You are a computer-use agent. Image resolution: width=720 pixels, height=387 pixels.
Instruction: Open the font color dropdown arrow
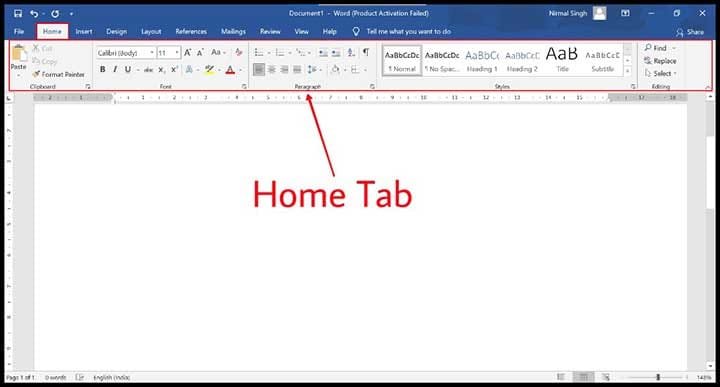(241, 70)
